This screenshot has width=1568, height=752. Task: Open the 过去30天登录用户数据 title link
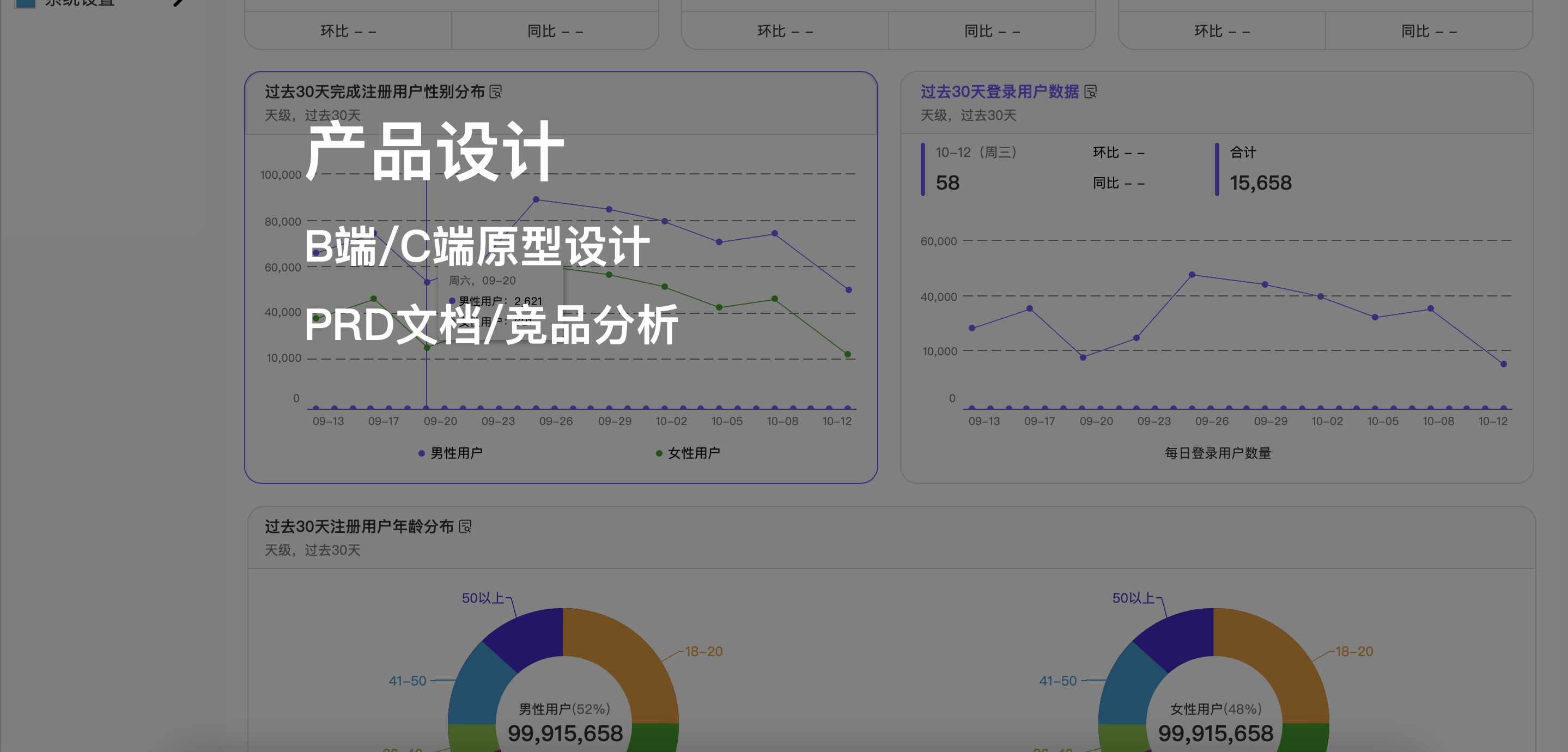1001,92
